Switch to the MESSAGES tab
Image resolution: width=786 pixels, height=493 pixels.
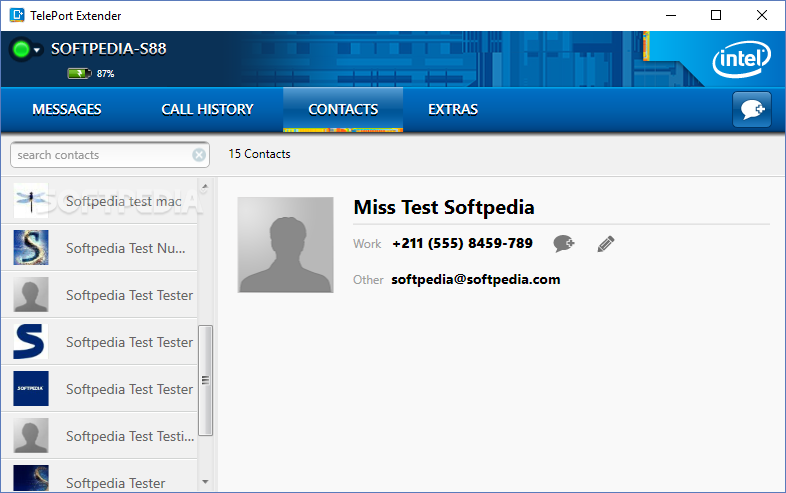click(x=67, y=109)
